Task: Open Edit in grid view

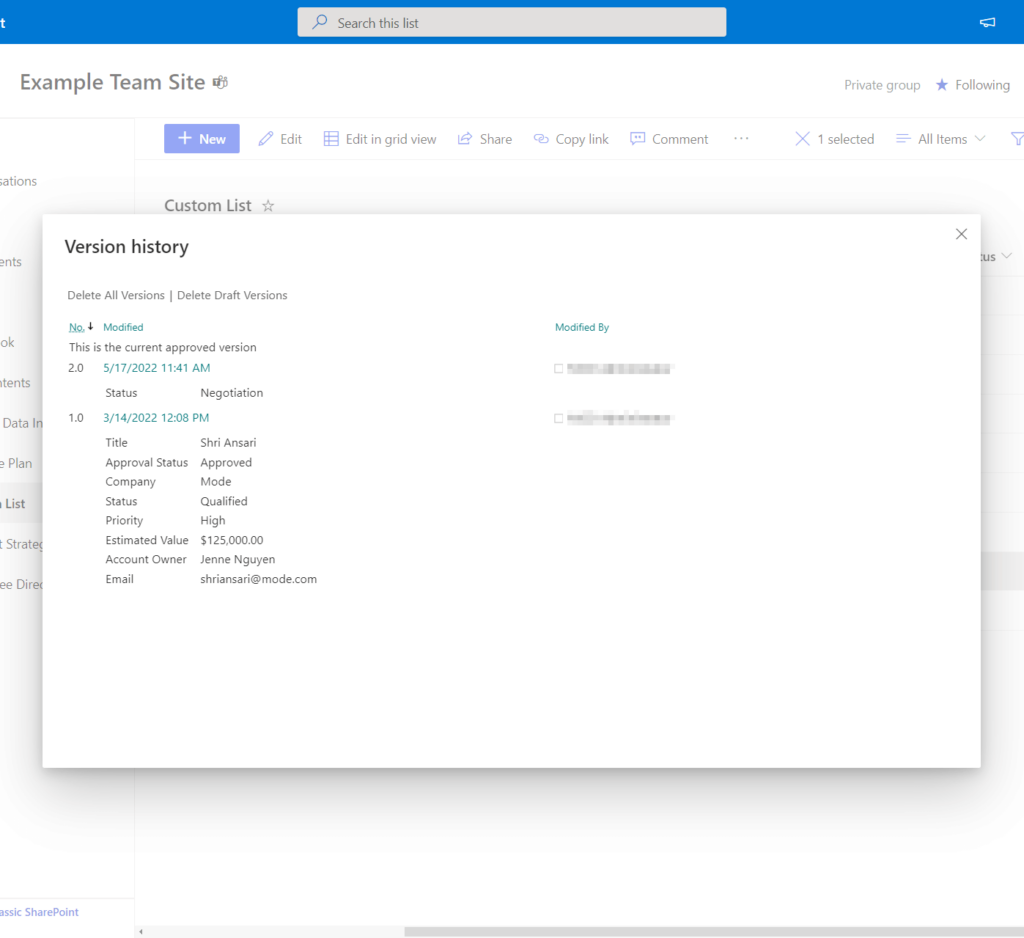Action: click(379, 138)
